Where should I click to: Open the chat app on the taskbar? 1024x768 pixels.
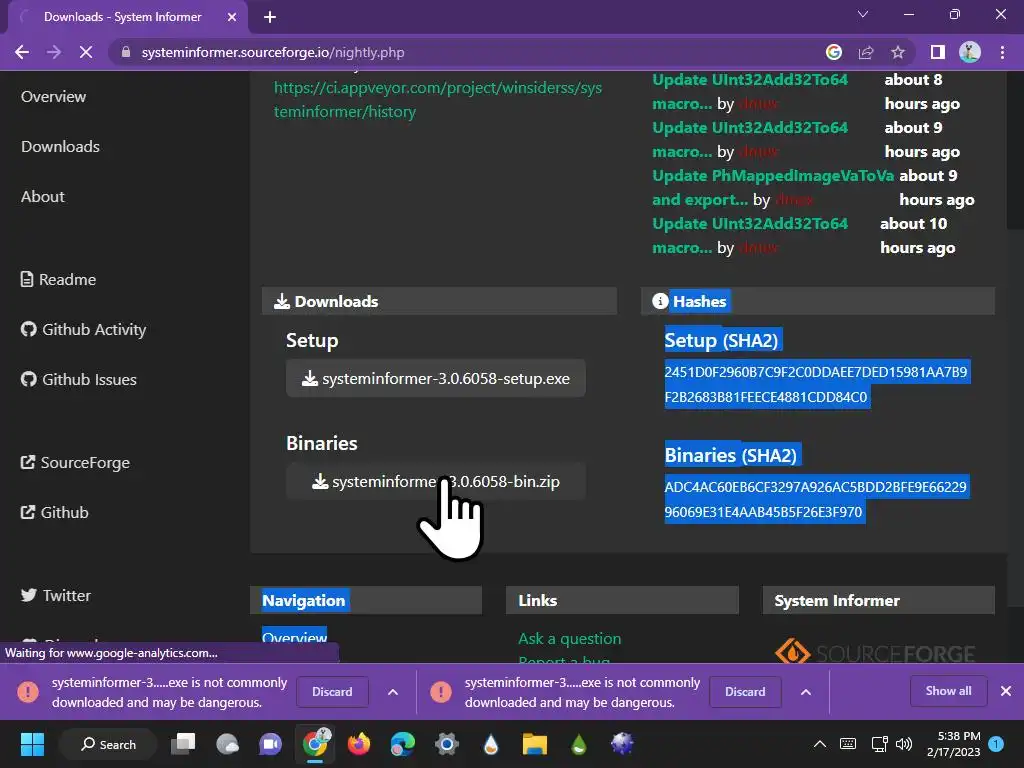point(270,744)
